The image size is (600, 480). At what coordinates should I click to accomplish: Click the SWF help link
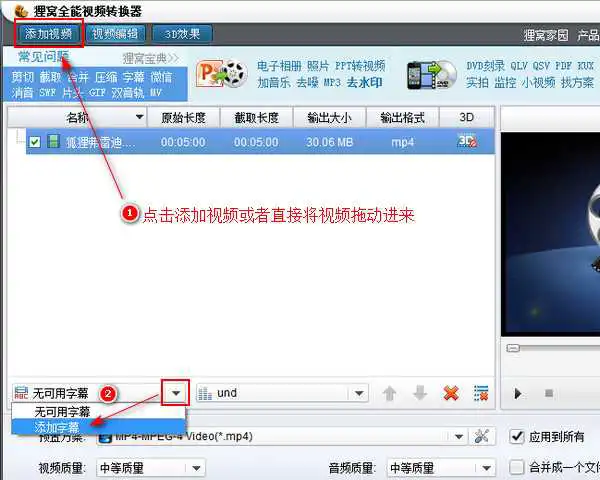click(48, 93)
